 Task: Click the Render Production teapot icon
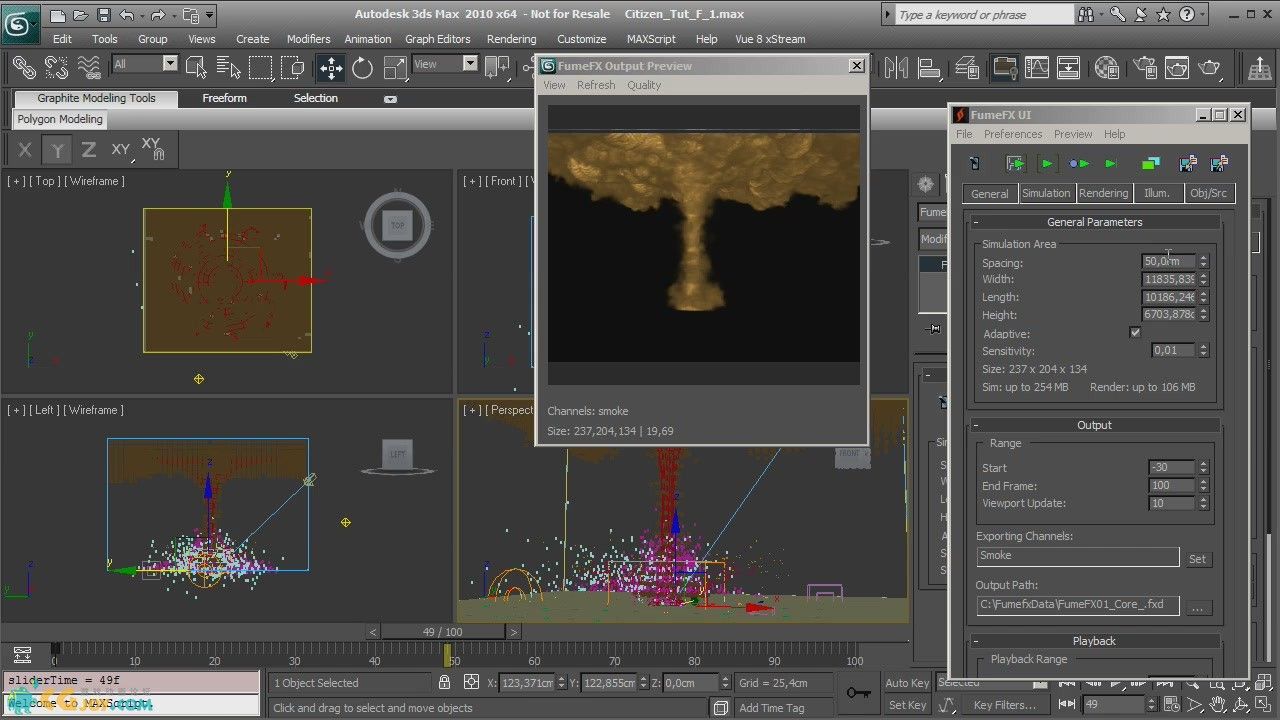tap(1210, 67)
